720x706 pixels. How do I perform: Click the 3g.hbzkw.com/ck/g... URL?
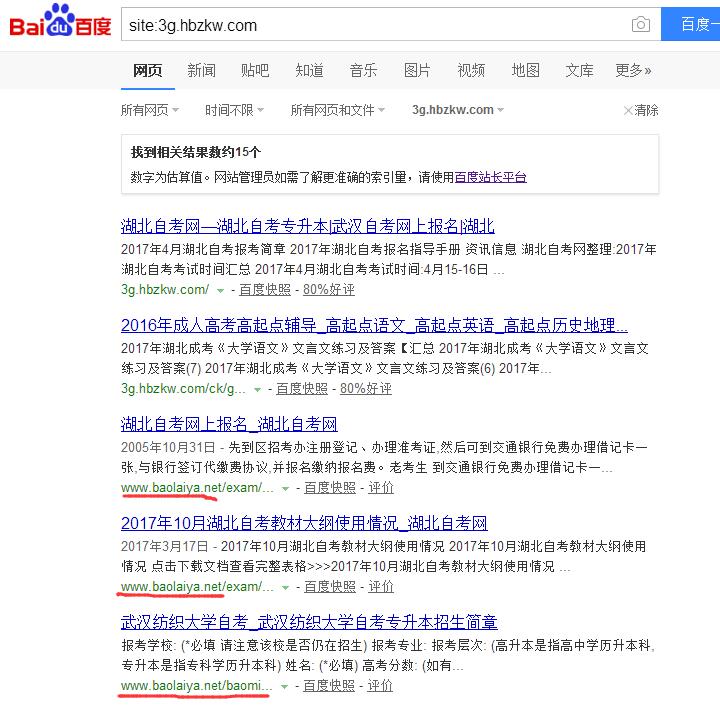coord(183,389)
